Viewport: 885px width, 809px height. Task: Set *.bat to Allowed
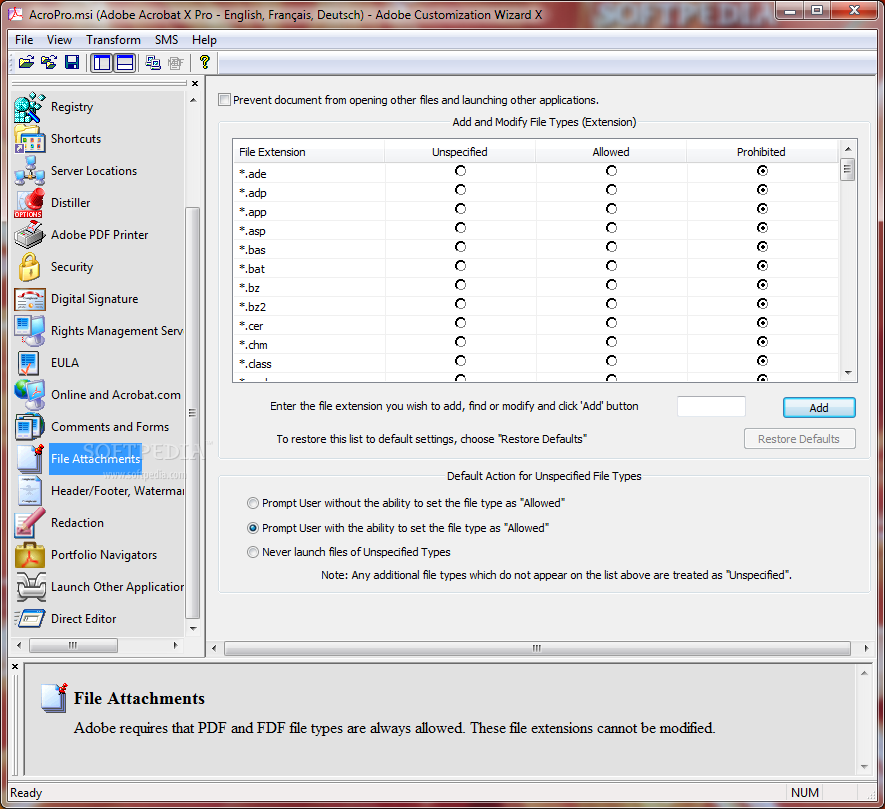pos(611,266)
